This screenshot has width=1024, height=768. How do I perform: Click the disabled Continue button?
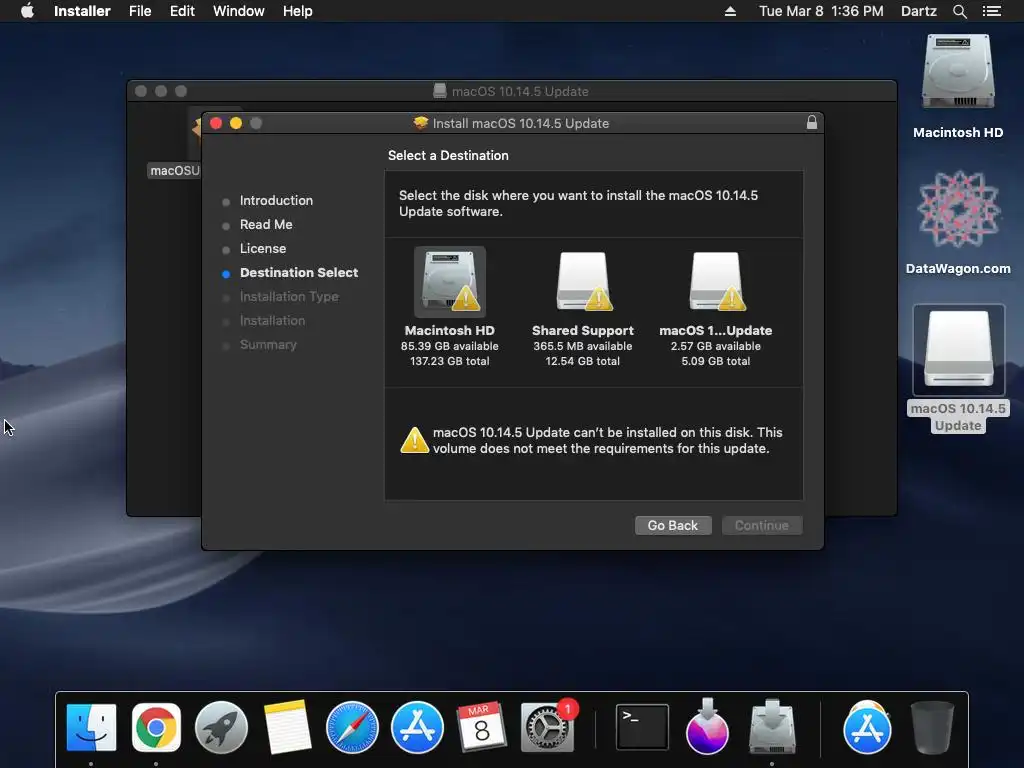tap(761, 525)
